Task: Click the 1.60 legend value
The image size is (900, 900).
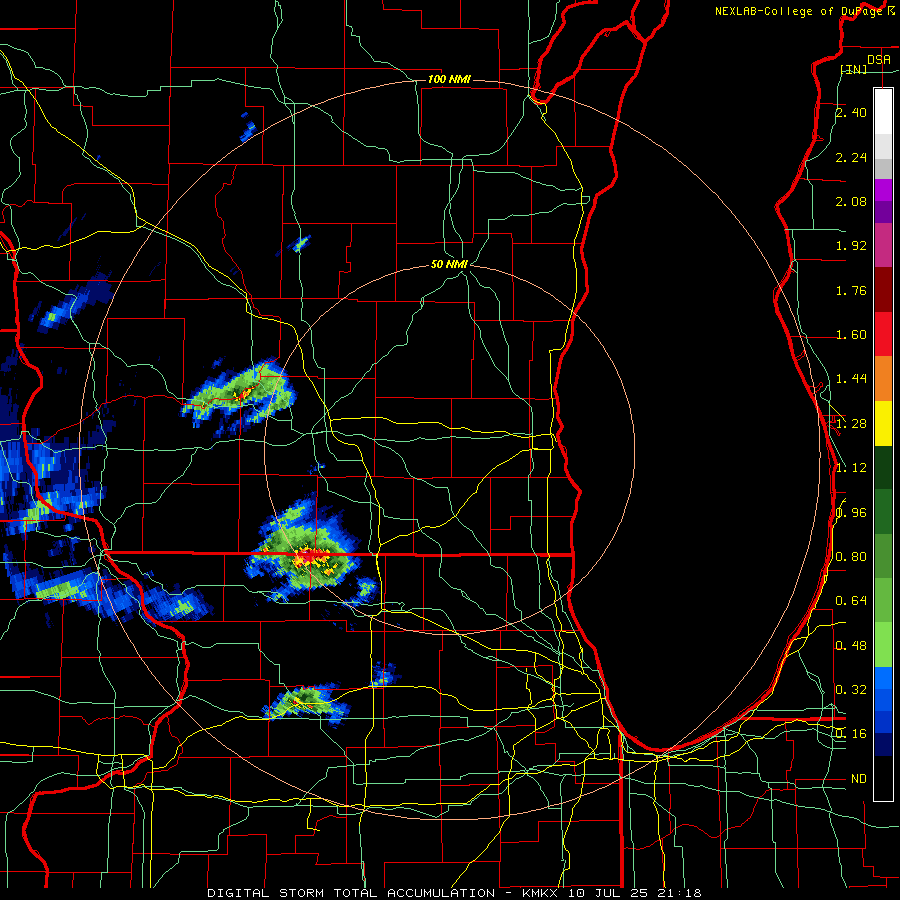Action: (851, 335)
